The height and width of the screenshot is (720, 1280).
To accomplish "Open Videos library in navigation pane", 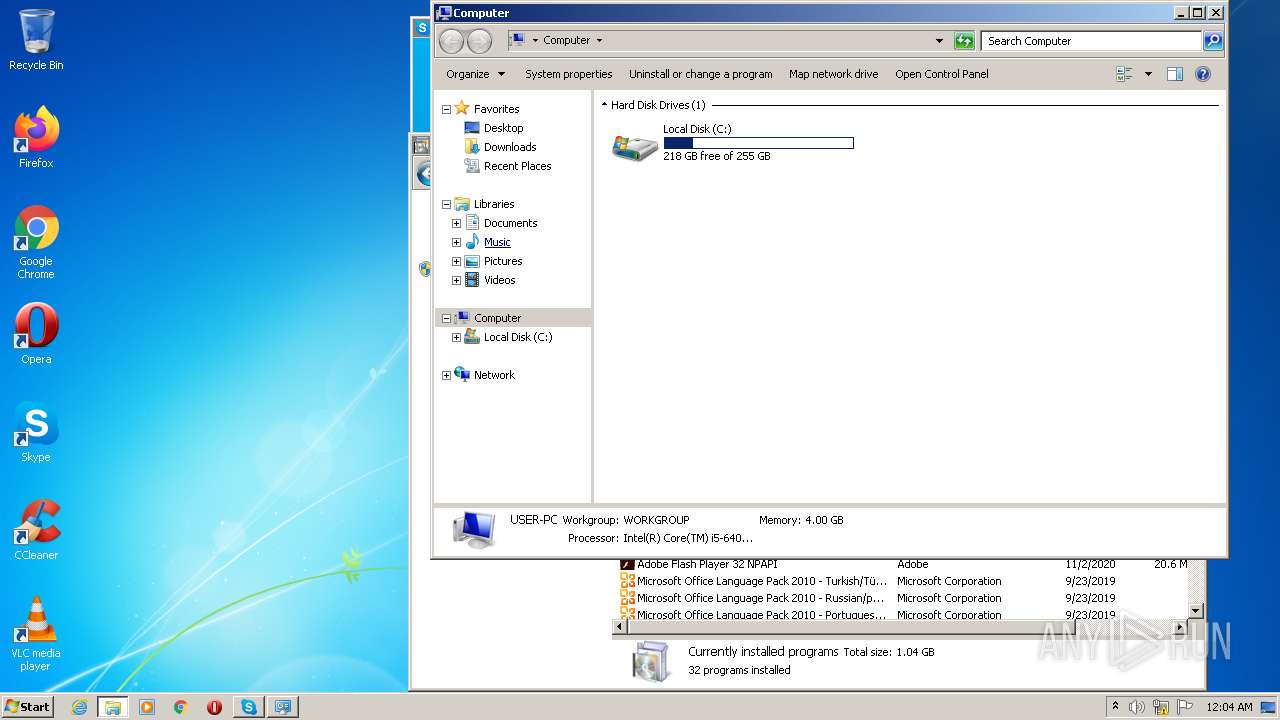I will [x=499, y=280].
